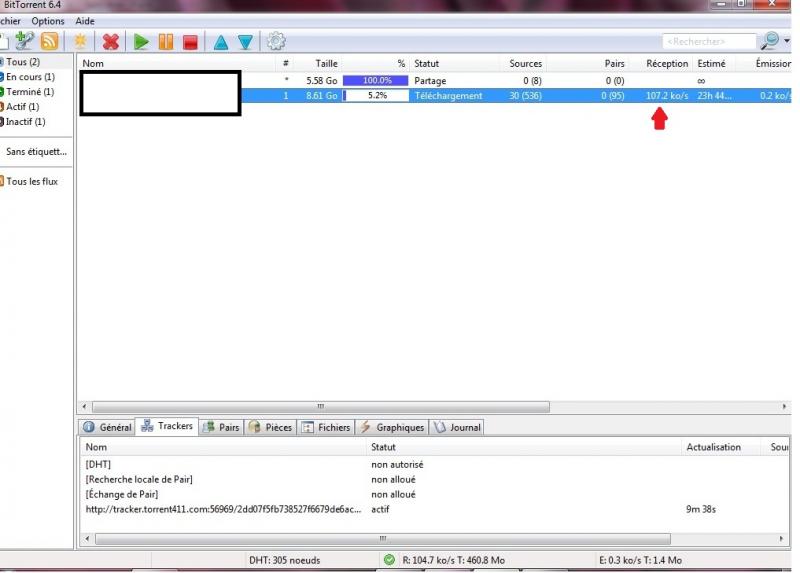
Task: Switch to the Graphiques tab
Action: (393, 427)
